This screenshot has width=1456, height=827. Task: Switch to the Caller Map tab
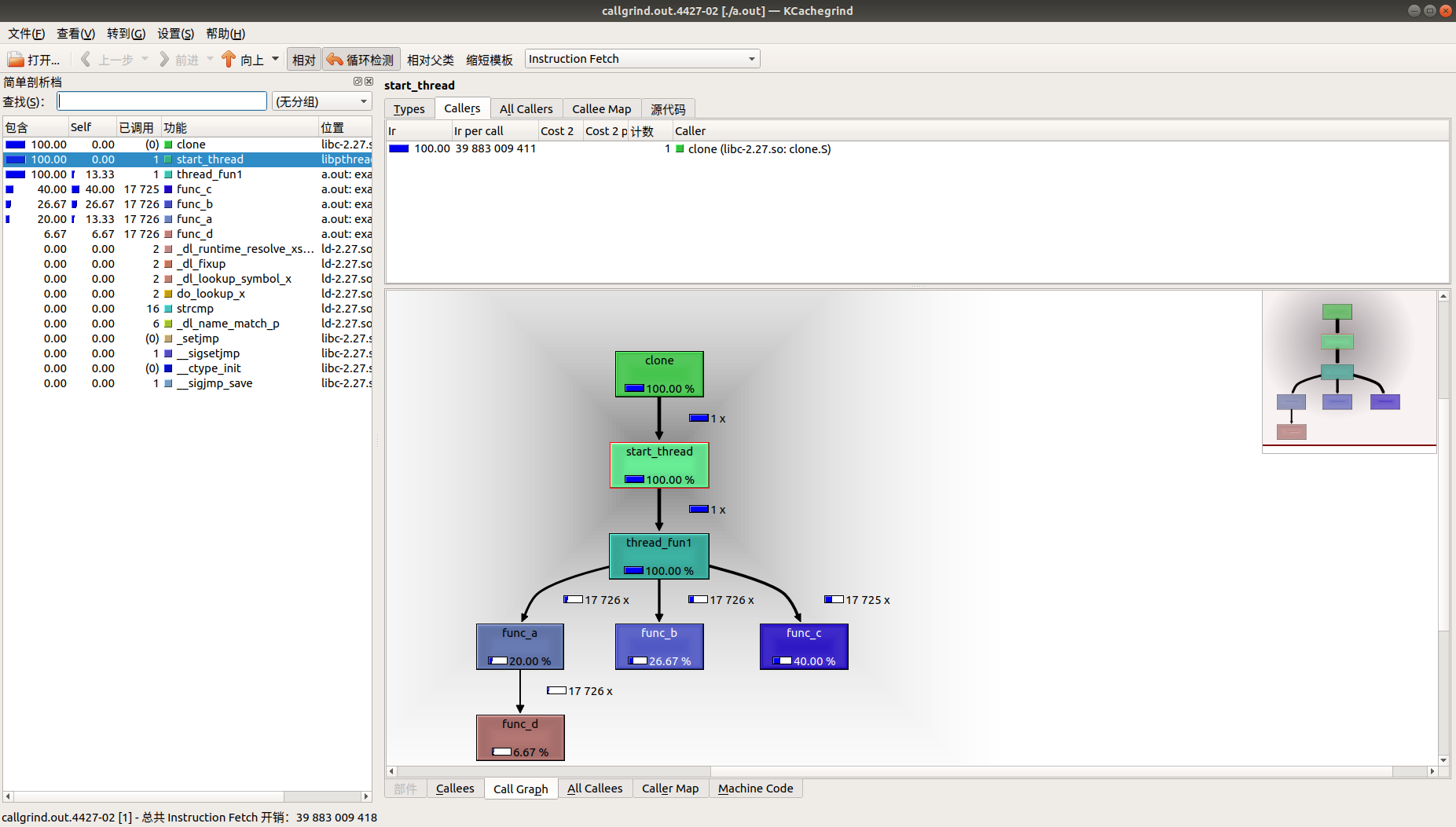click(670, 789)
